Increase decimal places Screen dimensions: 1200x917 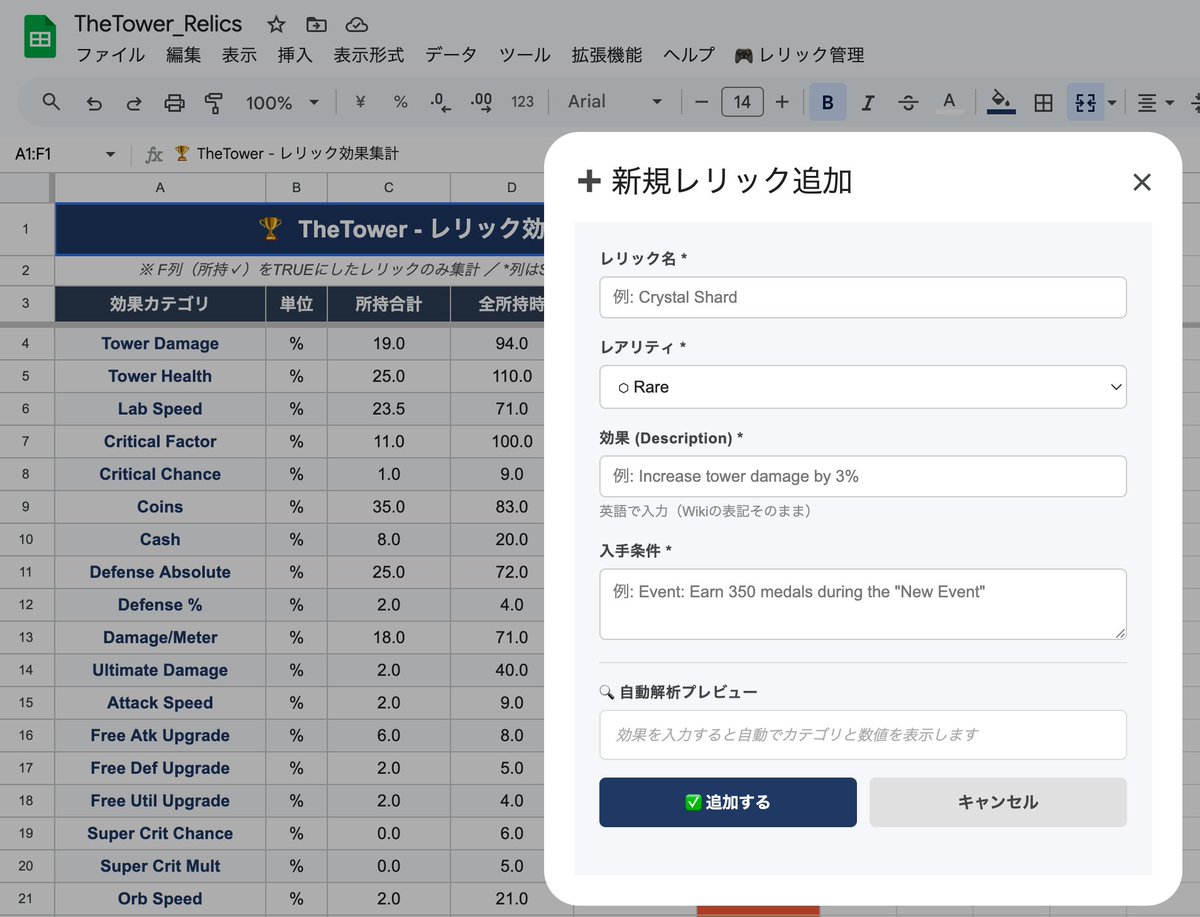coord(481,102)
